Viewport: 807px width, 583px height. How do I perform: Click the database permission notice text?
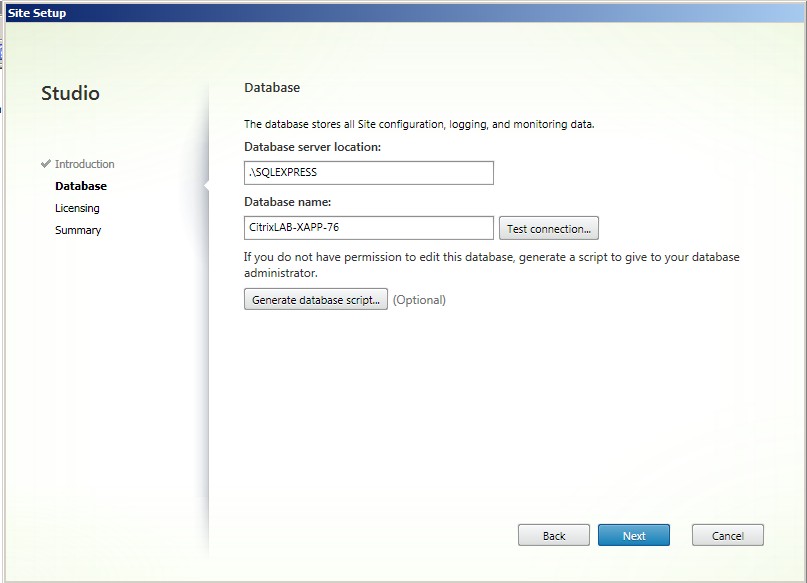pyautogui.click(x=491, y=265)
